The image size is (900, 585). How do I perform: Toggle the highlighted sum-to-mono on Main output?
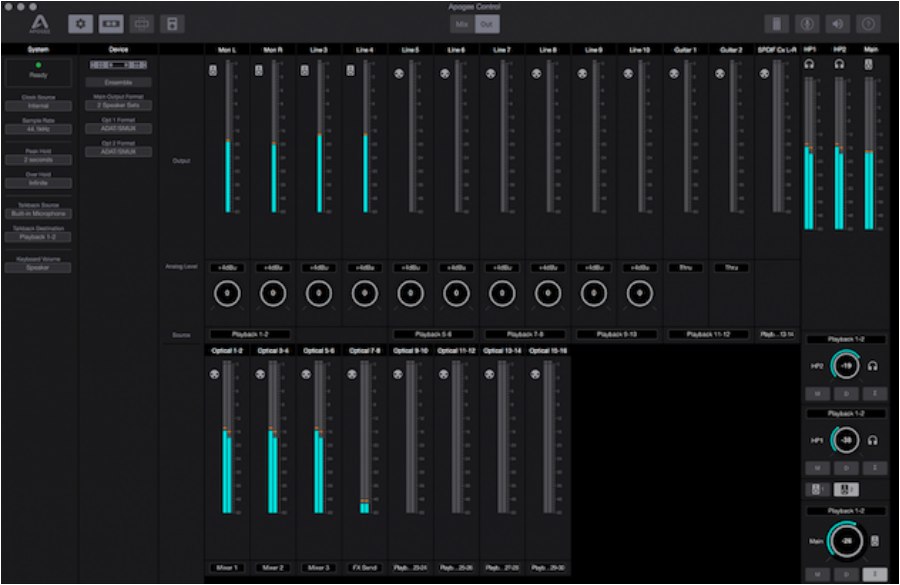pyautogui.click(x=875, y=574)
